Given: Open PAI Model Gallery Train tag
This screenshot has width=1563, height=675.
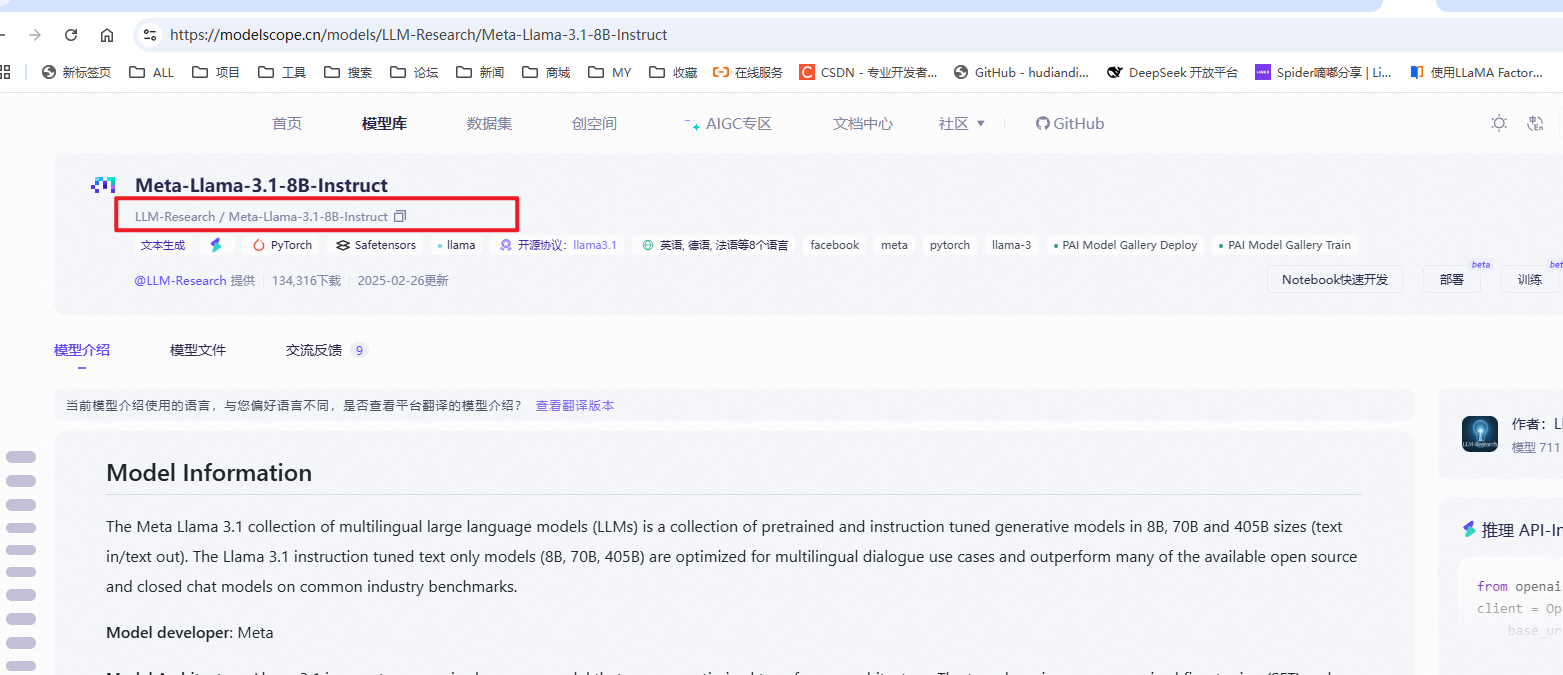Looking at the screenshot, I should [1284, 245].
